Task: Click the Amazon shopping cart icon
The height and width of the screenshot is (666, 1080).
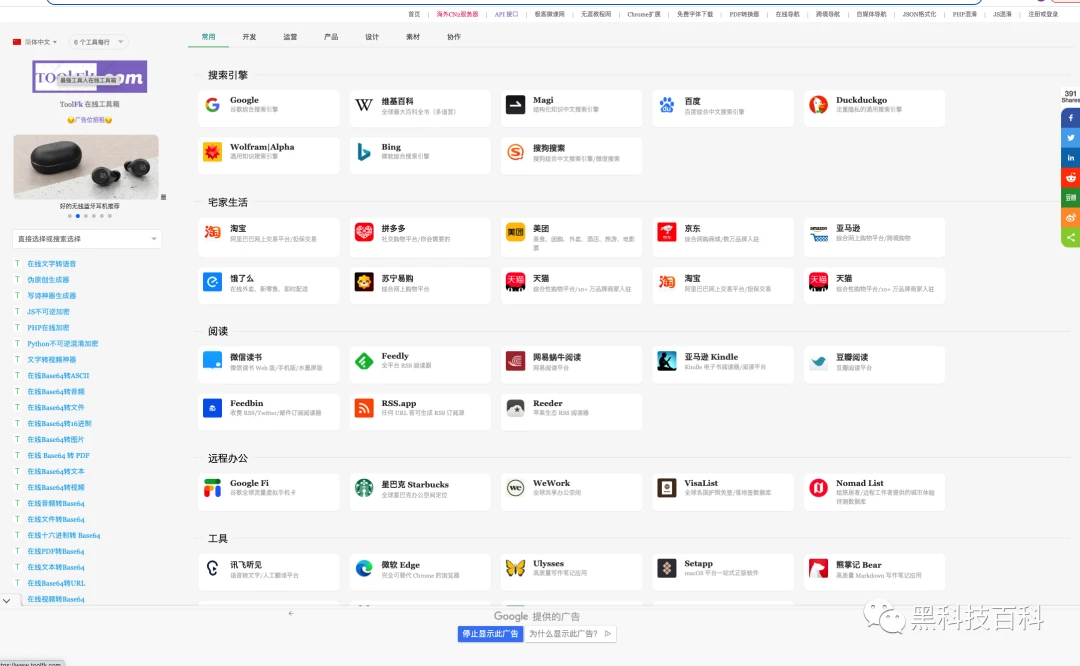Action: pyautogui.click(x=818, y=233)
